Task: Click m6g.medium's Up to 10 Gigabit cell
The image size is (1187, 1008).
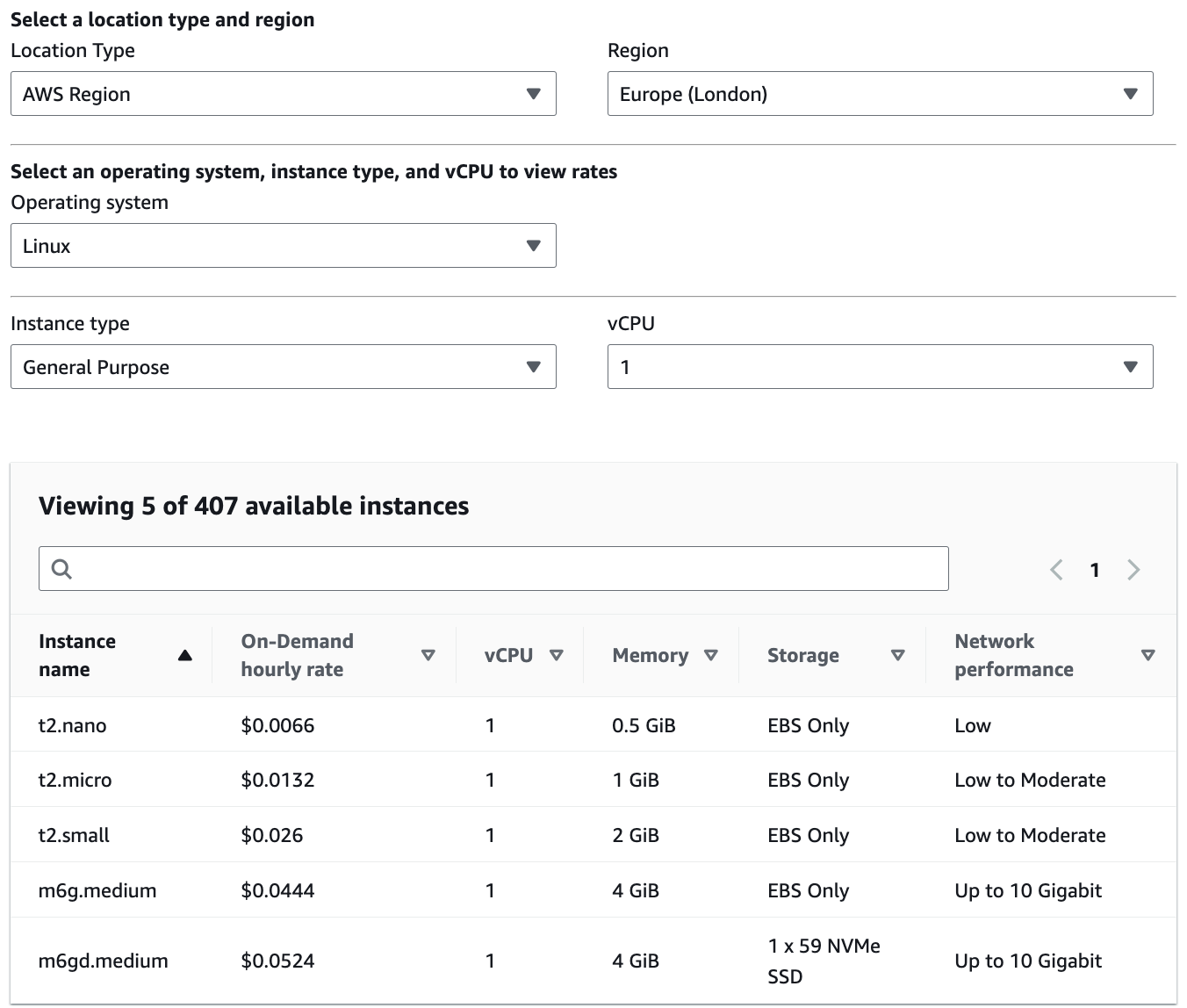Action: pos(1028,890)
